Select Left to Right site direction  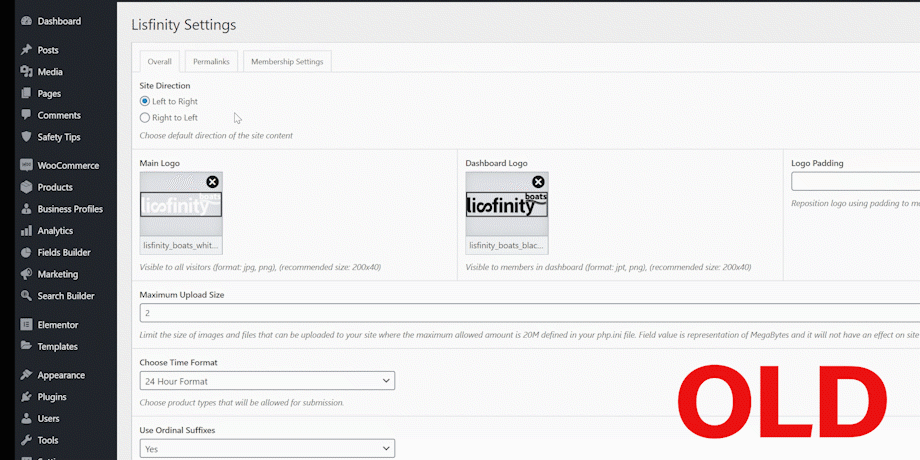tap(145, 102)
